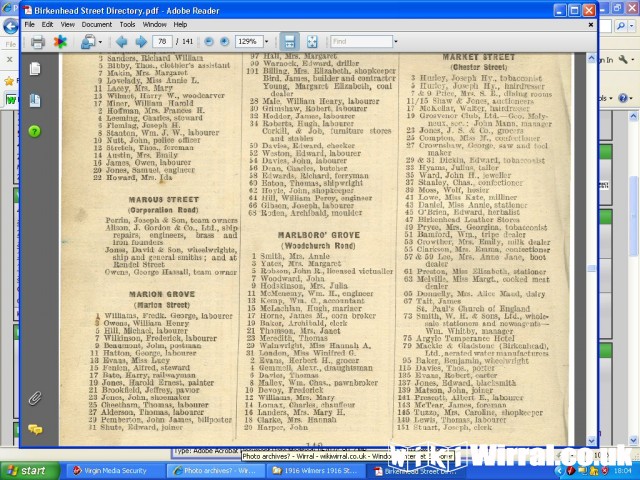Click the Adobe PDF icon in title bar
Viewport: 640px width, 480px height.
27,11
